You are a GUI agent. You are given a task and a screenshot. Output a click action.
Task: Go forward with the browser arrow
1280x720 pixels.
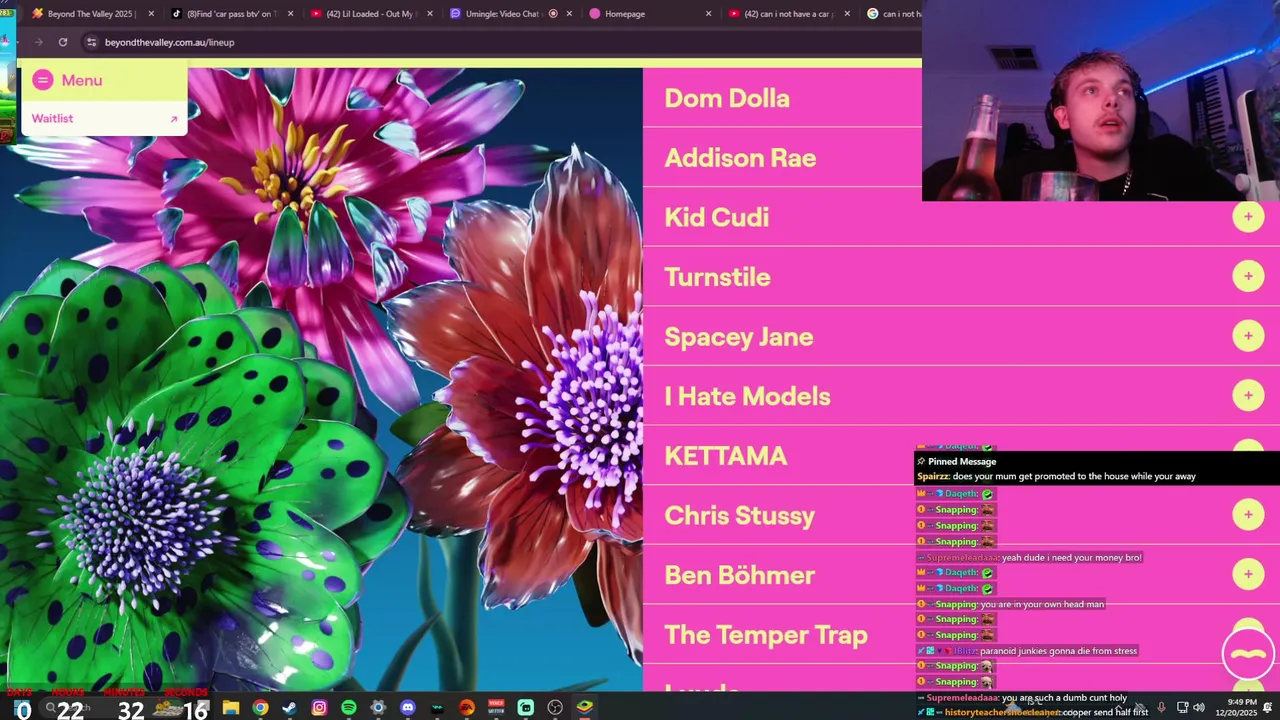point(38,42)
